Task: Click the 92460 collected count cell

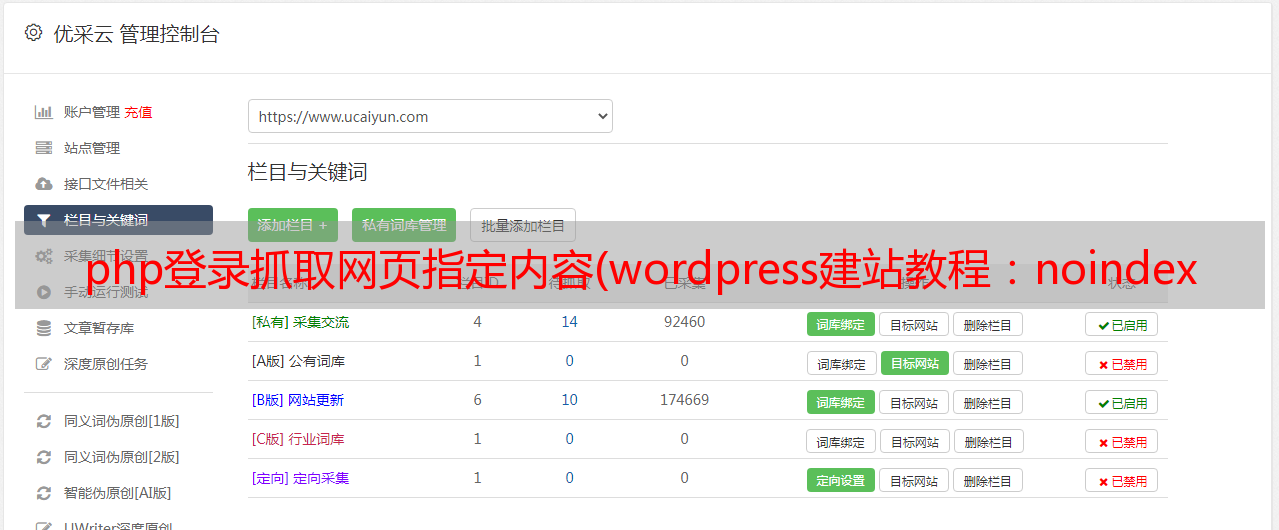Action: [684, 322]
